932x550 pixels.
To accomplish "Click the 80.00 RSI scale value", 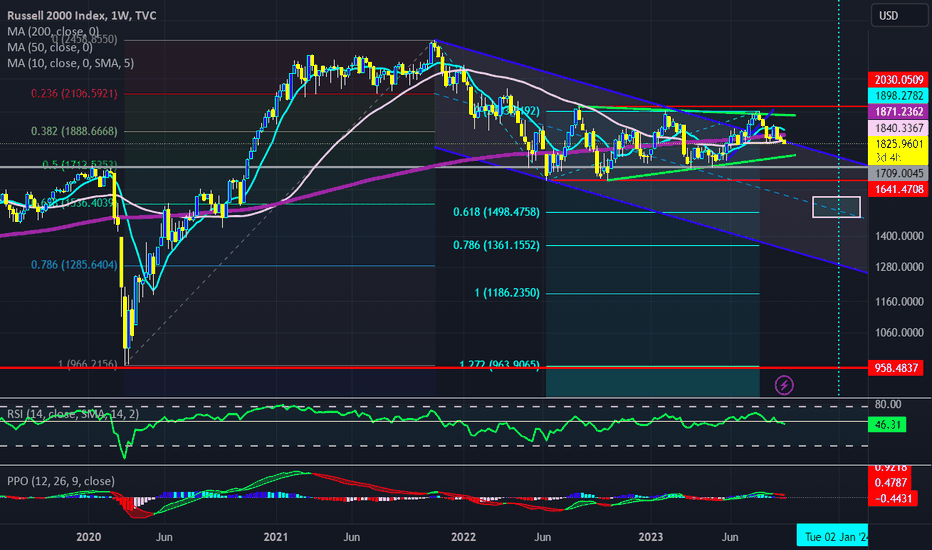I will click(888, 404).
